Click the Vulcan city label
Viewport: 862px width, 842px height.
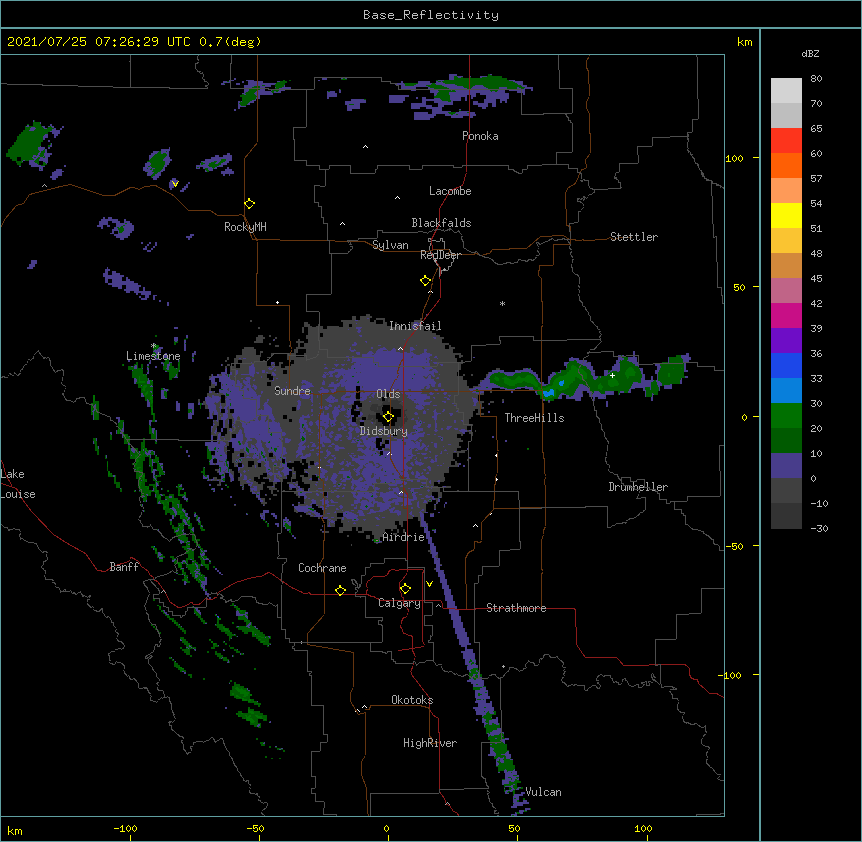click(x=543, y=792)
